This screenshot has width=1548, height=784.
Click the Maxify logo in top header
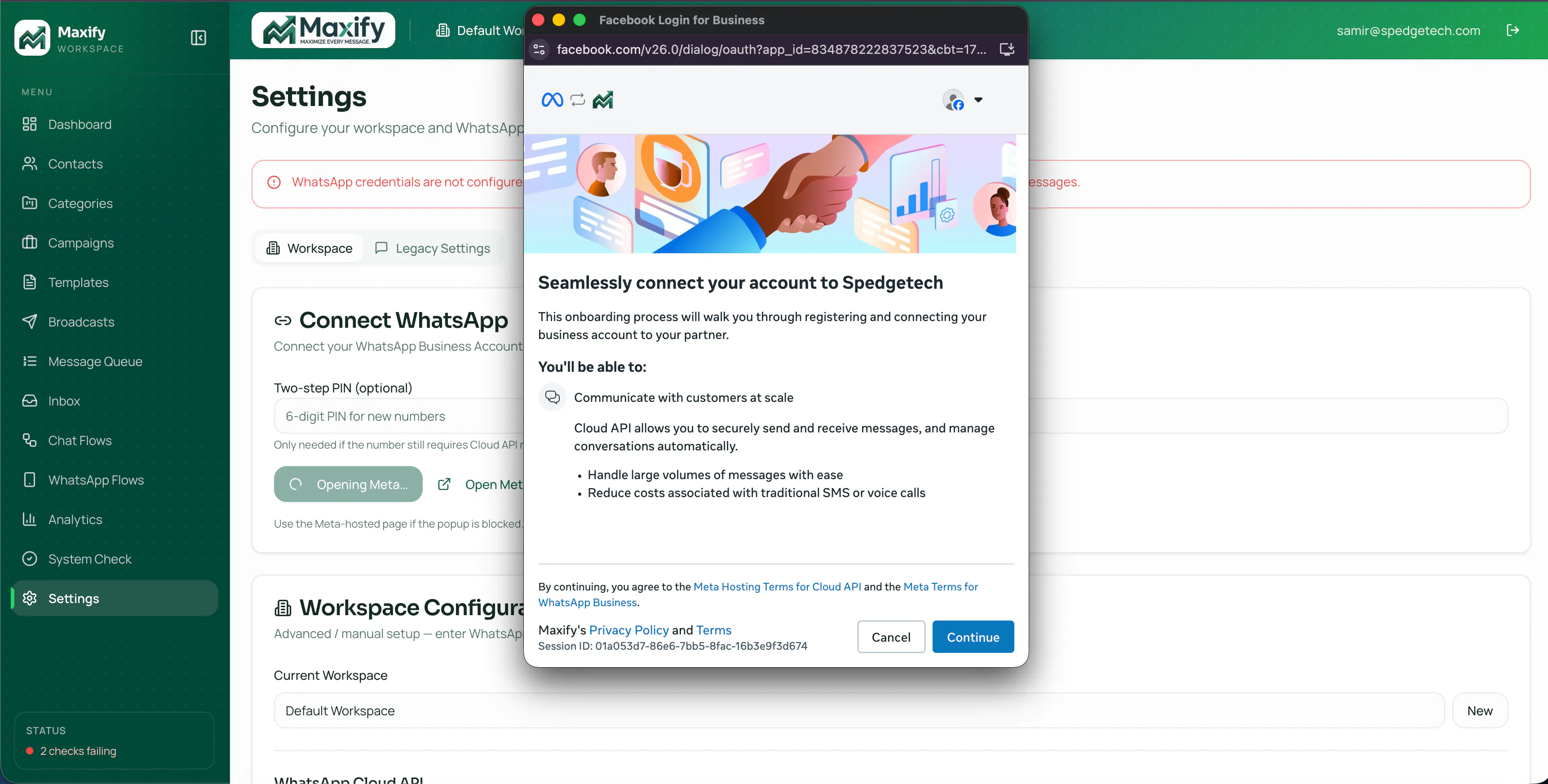click(x=323, y=30)
